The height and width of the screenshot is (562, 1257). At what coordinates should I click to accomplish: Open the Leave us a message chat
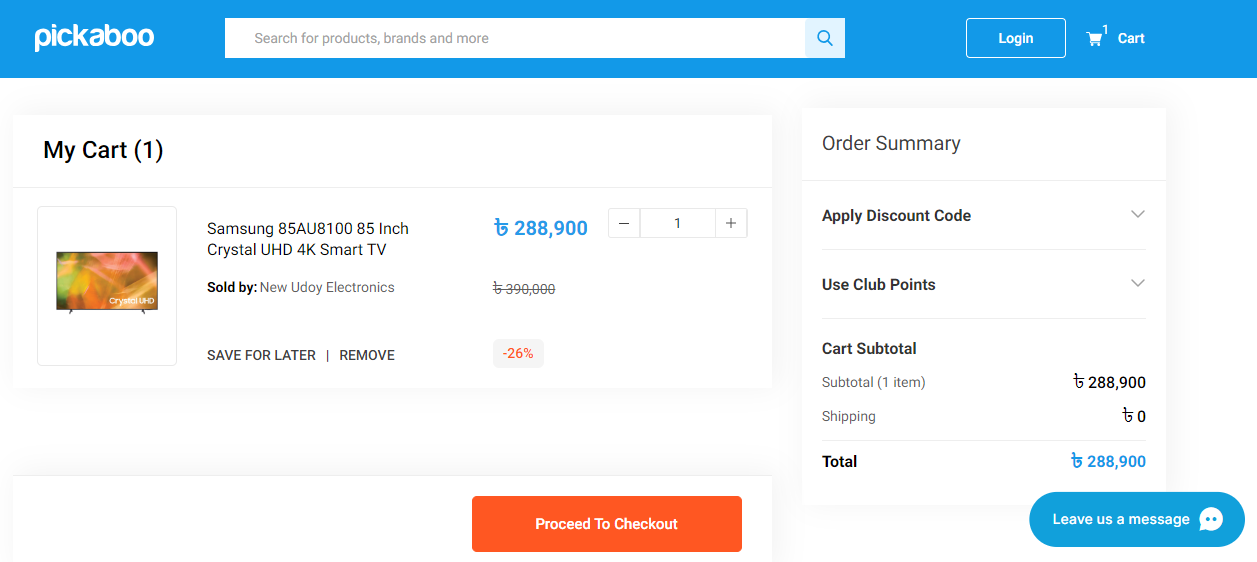point(1120,519)
